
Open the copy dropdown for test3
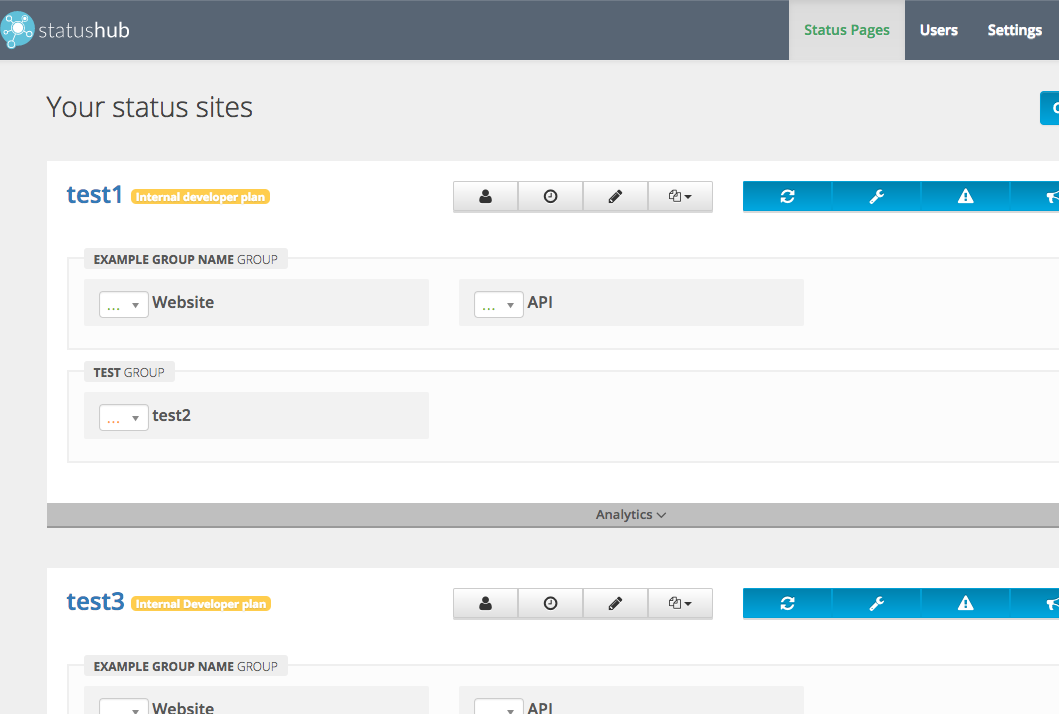point(680,603)
